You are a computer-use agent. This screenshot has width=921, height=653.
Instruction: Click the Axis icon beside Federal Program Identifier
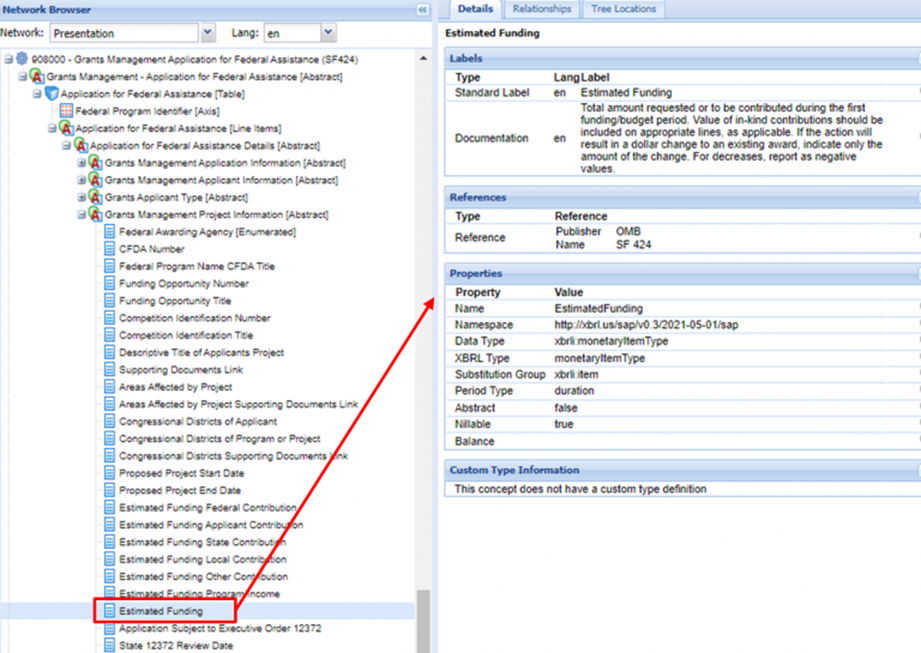[x=67, y=111]
